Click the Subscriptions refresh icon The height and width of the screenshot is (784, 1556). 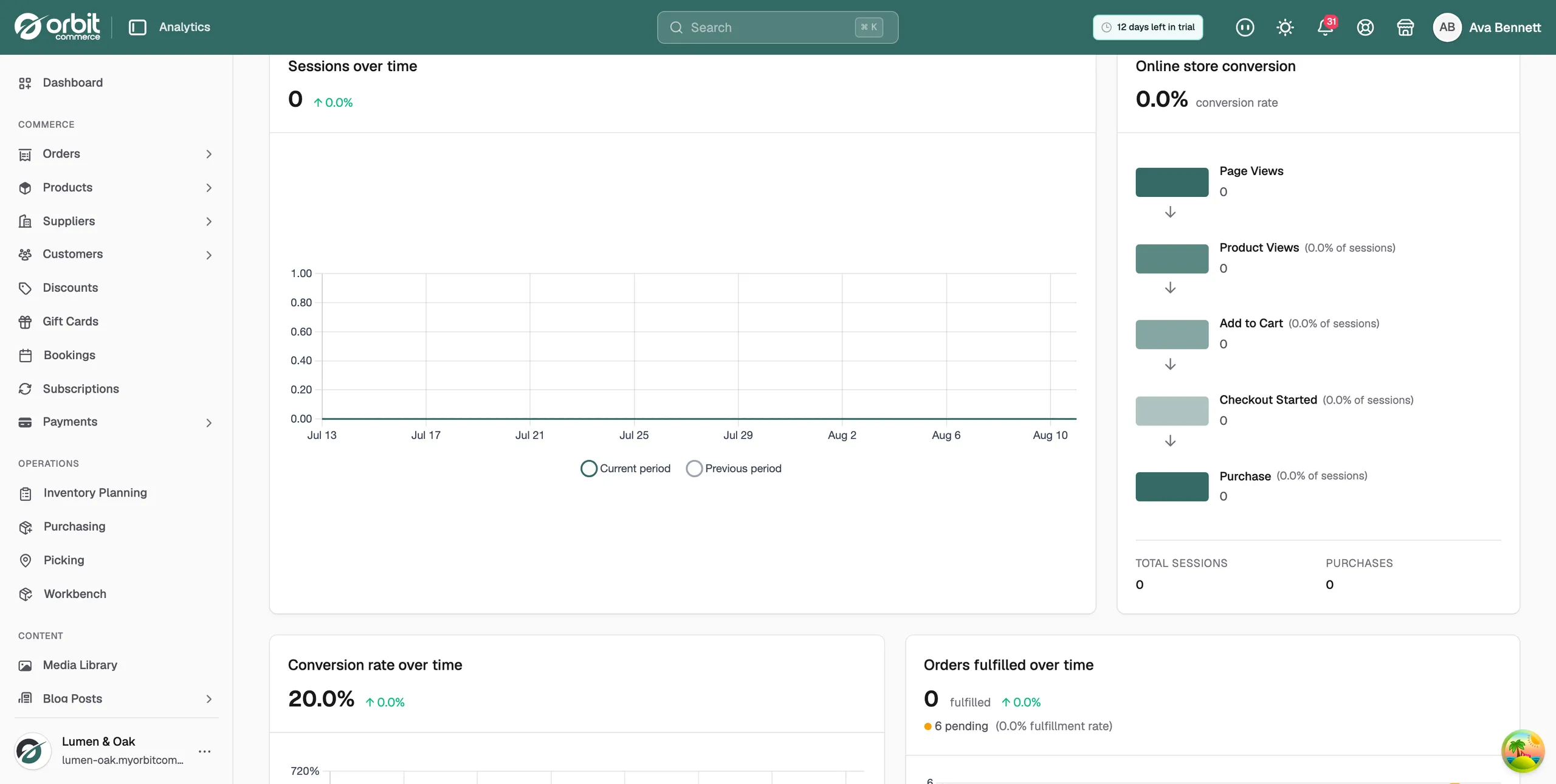tap(25, 389)
